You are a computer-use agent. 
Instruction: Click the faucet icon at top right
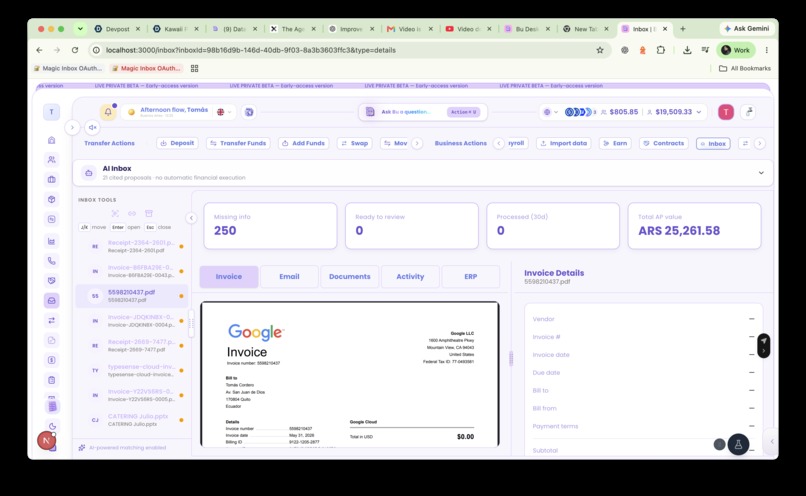[x=749, y=112]
